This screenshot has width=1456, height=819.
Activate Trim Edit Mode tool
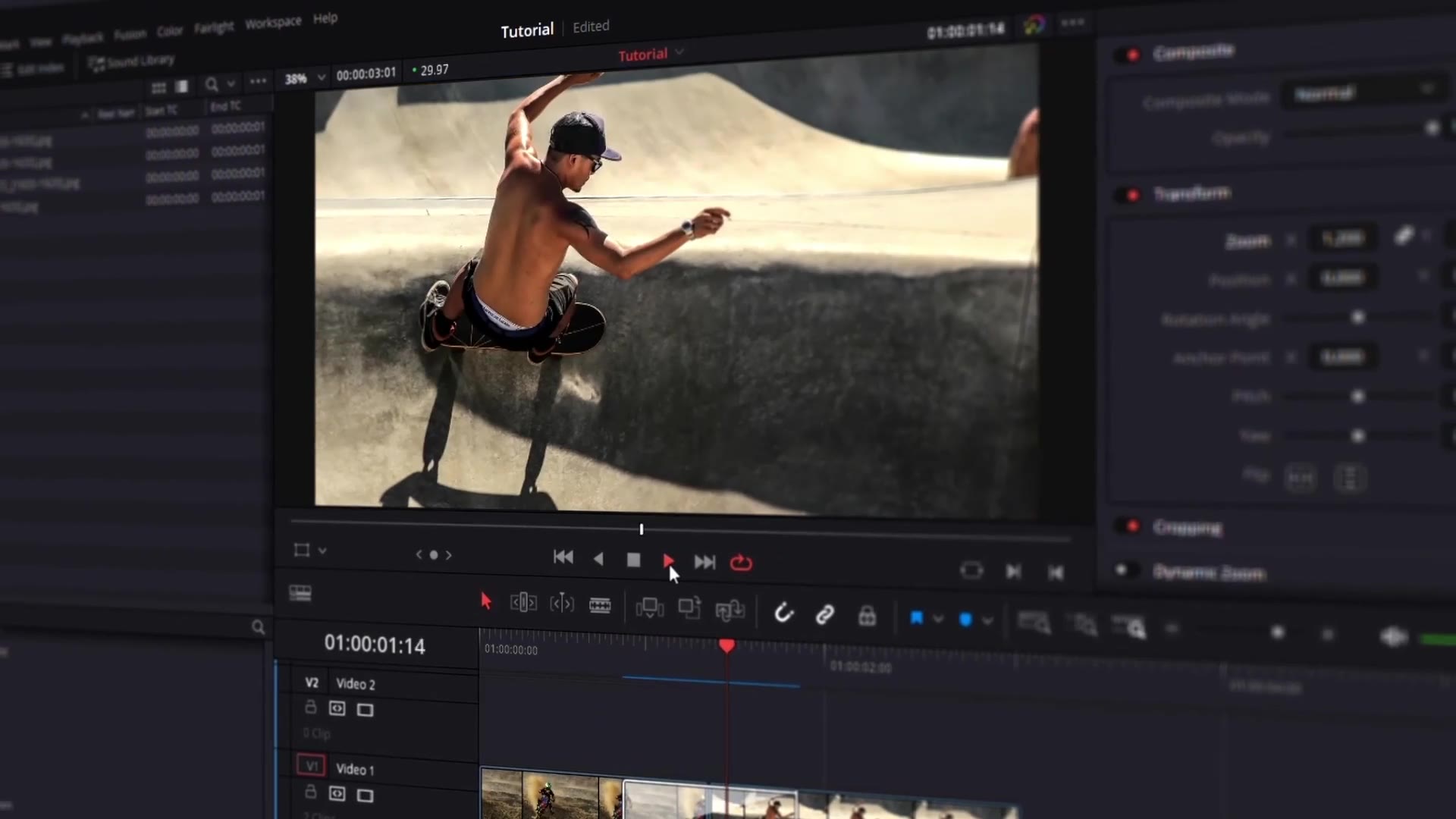point(523,603)
